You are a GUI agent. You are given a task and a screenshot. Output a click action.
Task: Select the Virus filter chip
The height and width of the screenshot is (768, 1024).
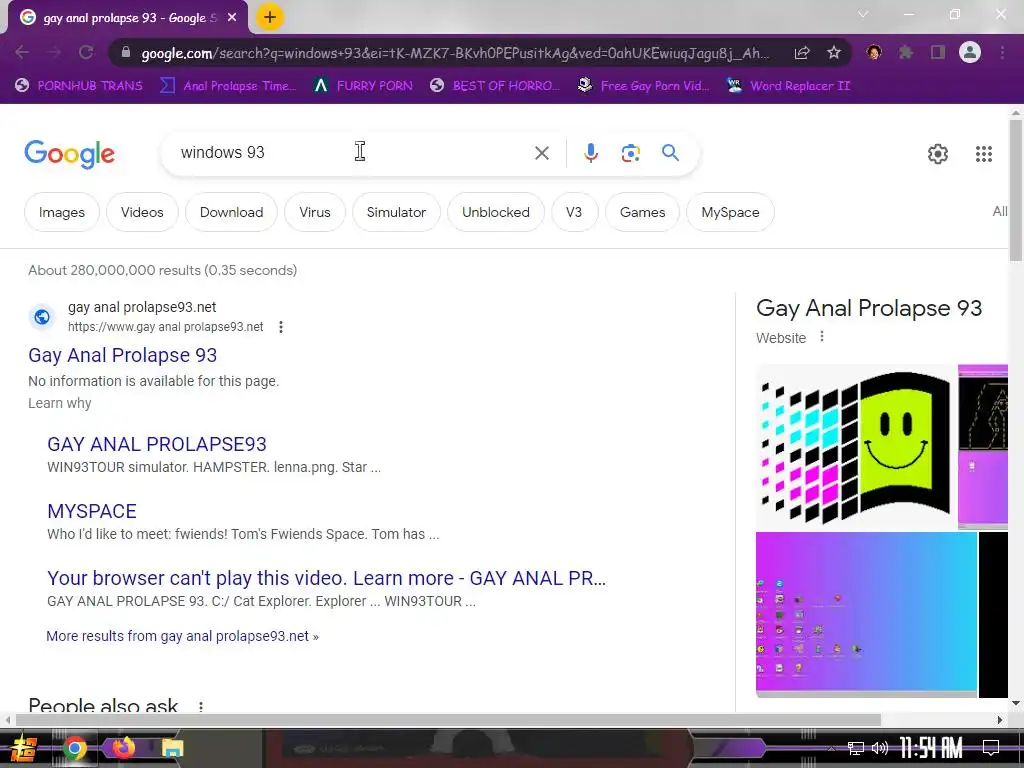tap(315, 212)
